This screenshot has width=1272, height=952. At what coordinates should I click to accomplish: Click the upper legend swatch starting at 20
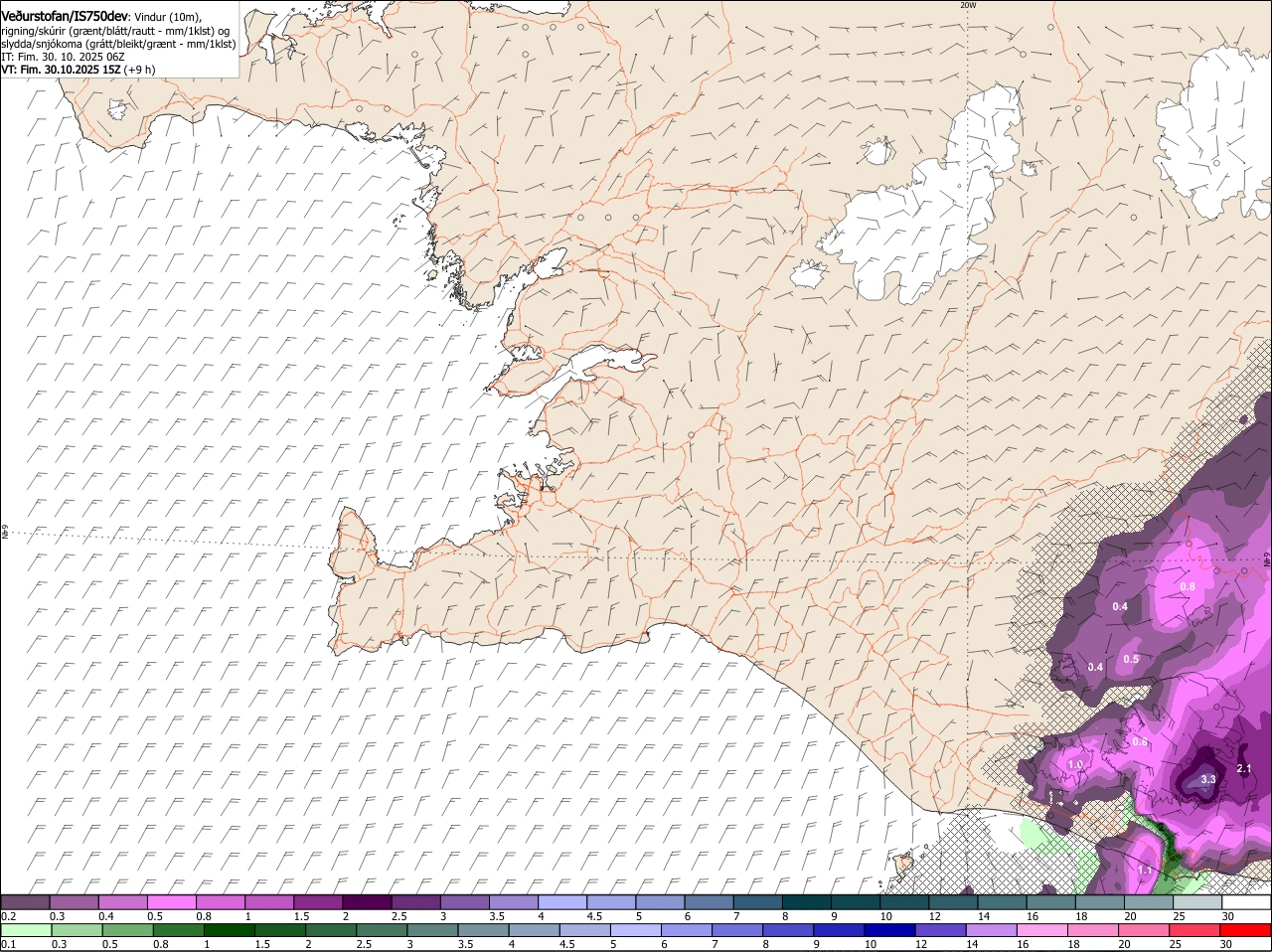pyautogui.click(x=1147, y=902)
